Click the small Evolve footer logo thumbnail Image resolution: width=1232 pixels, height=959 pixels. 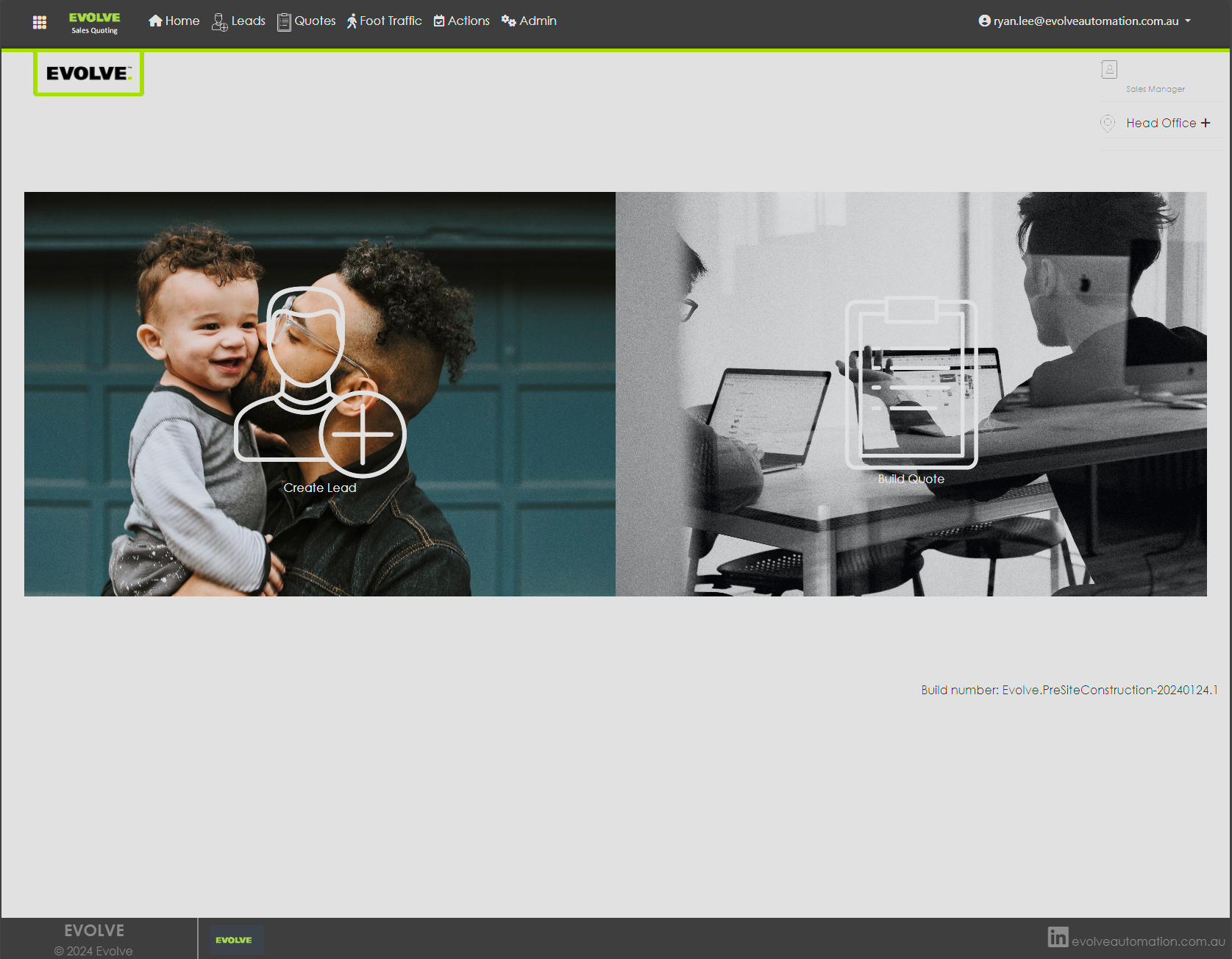pos(234,940)
